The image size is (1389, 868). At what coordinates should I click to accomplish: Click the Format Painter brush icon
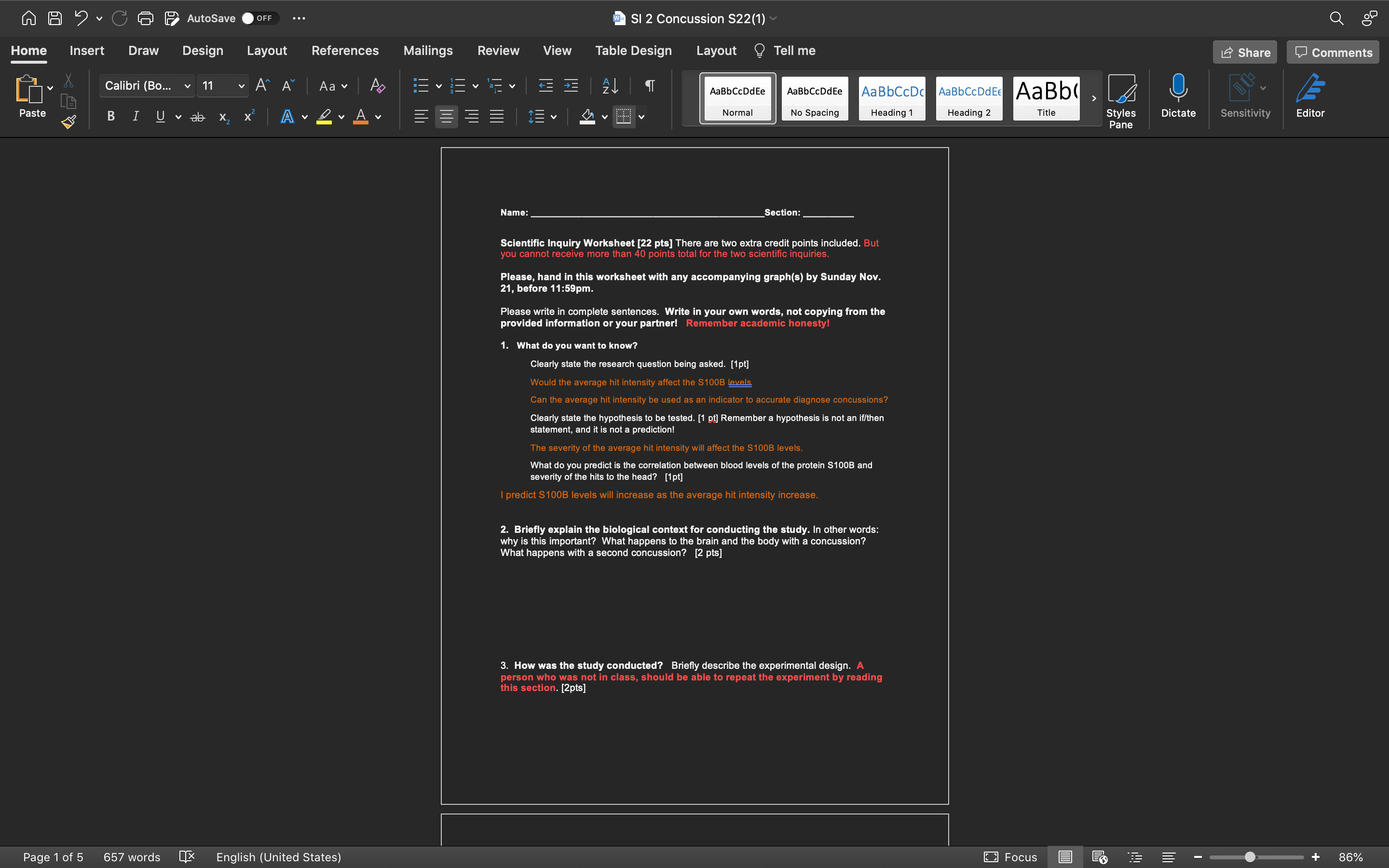pyautogui.click(x=68, y=122)
